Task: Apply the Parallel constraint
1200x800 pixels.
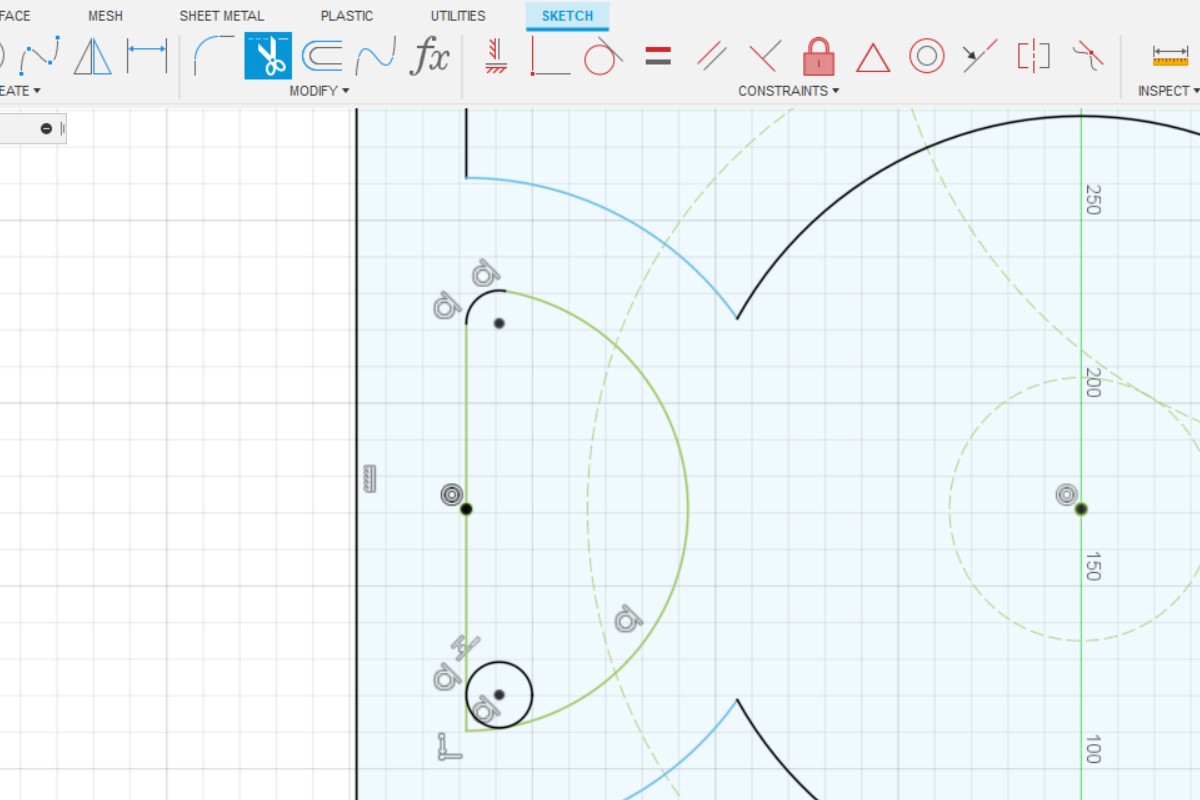Action: pos(711,55)
